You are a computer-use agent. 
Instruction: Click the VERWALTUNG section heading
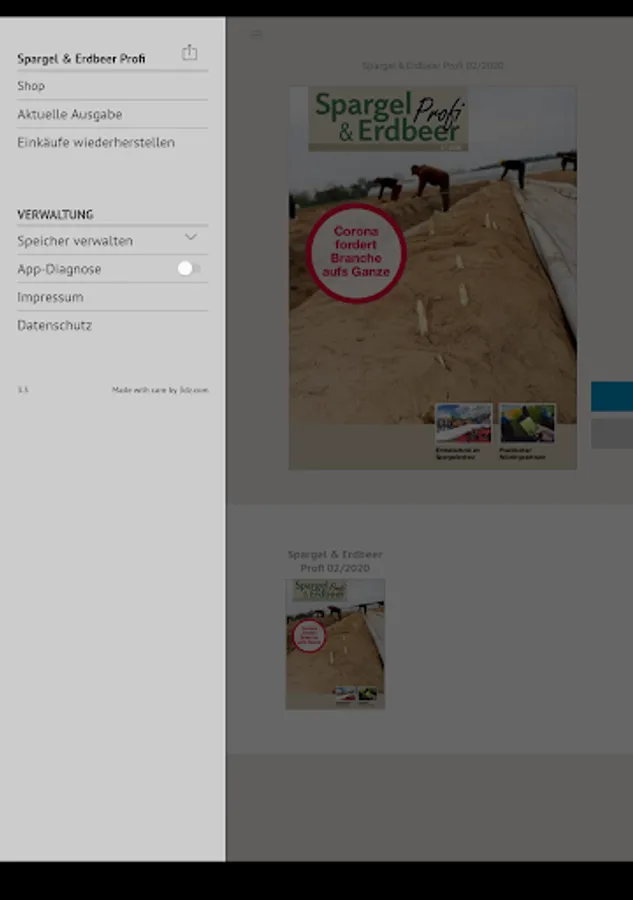(x=55, y=215)
